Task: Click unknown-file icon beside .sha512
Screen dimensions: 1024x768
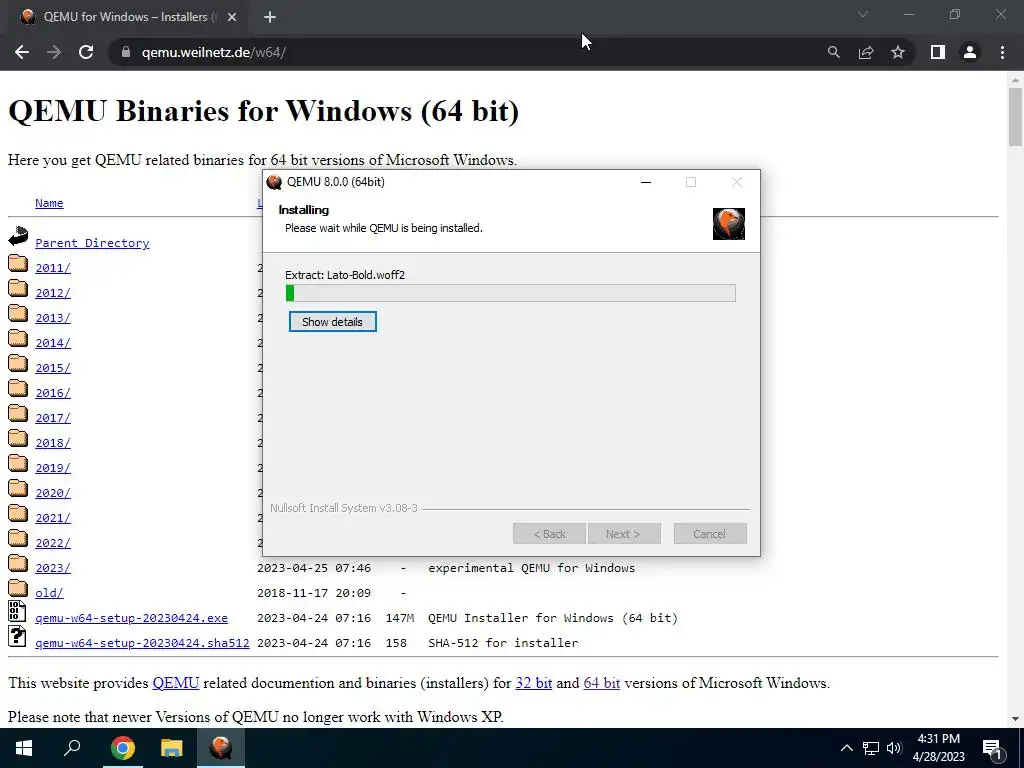Action: pyautogui.click(x=17, y=637)
